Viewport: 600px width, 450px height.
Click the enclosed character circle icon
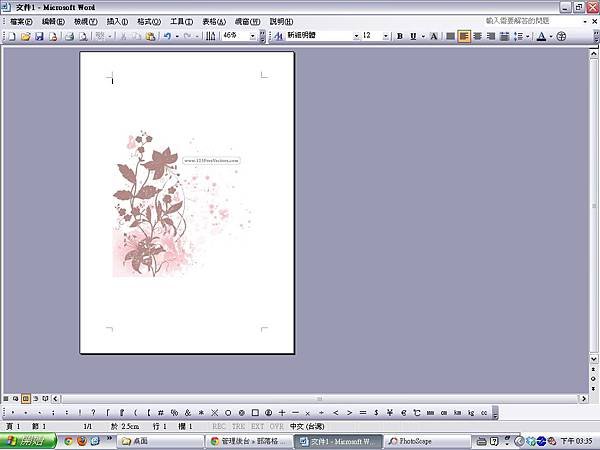[x=561, y=36]
